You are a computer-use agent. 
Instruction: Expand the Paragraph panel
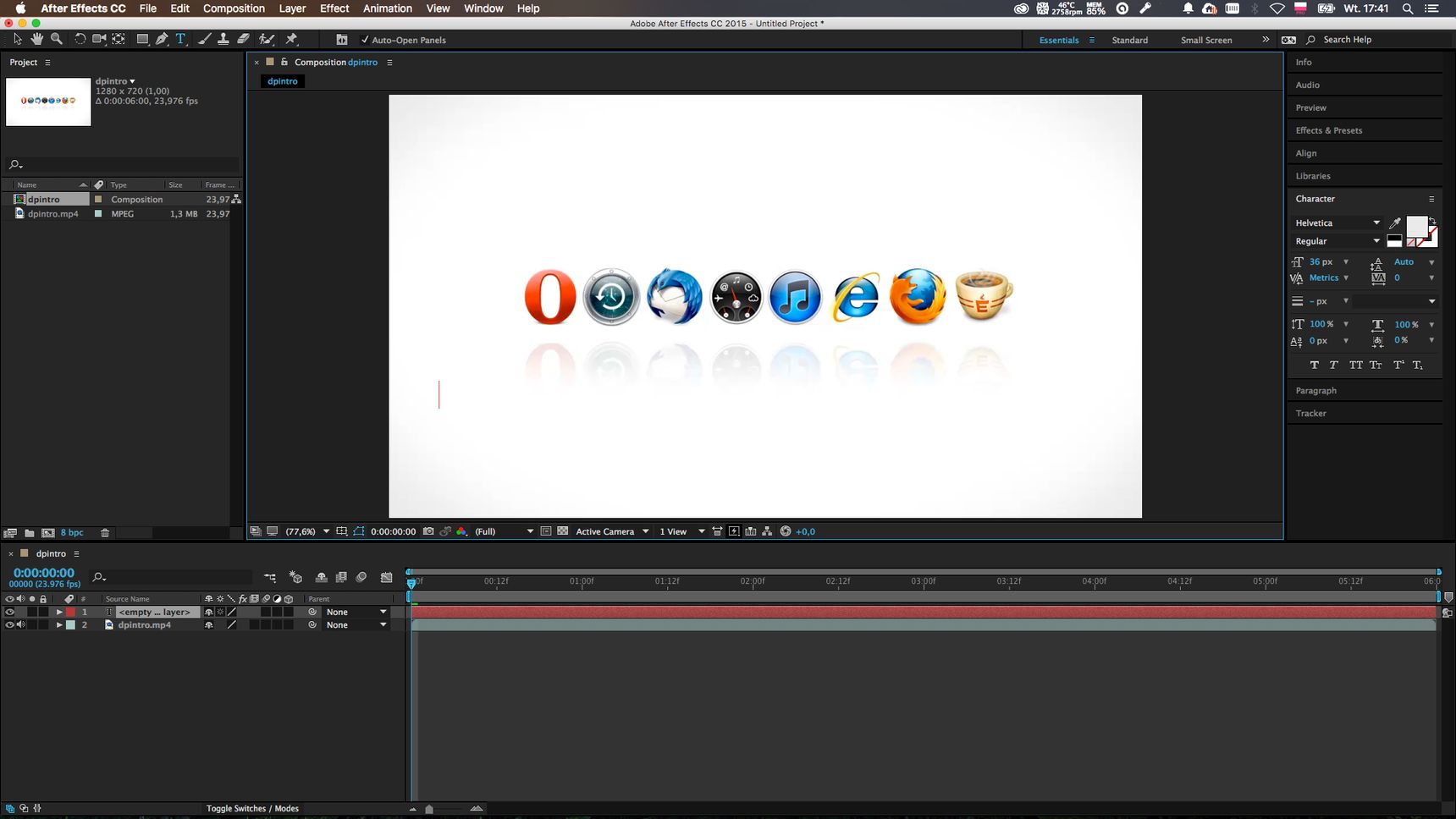[x=1315, y=391]
